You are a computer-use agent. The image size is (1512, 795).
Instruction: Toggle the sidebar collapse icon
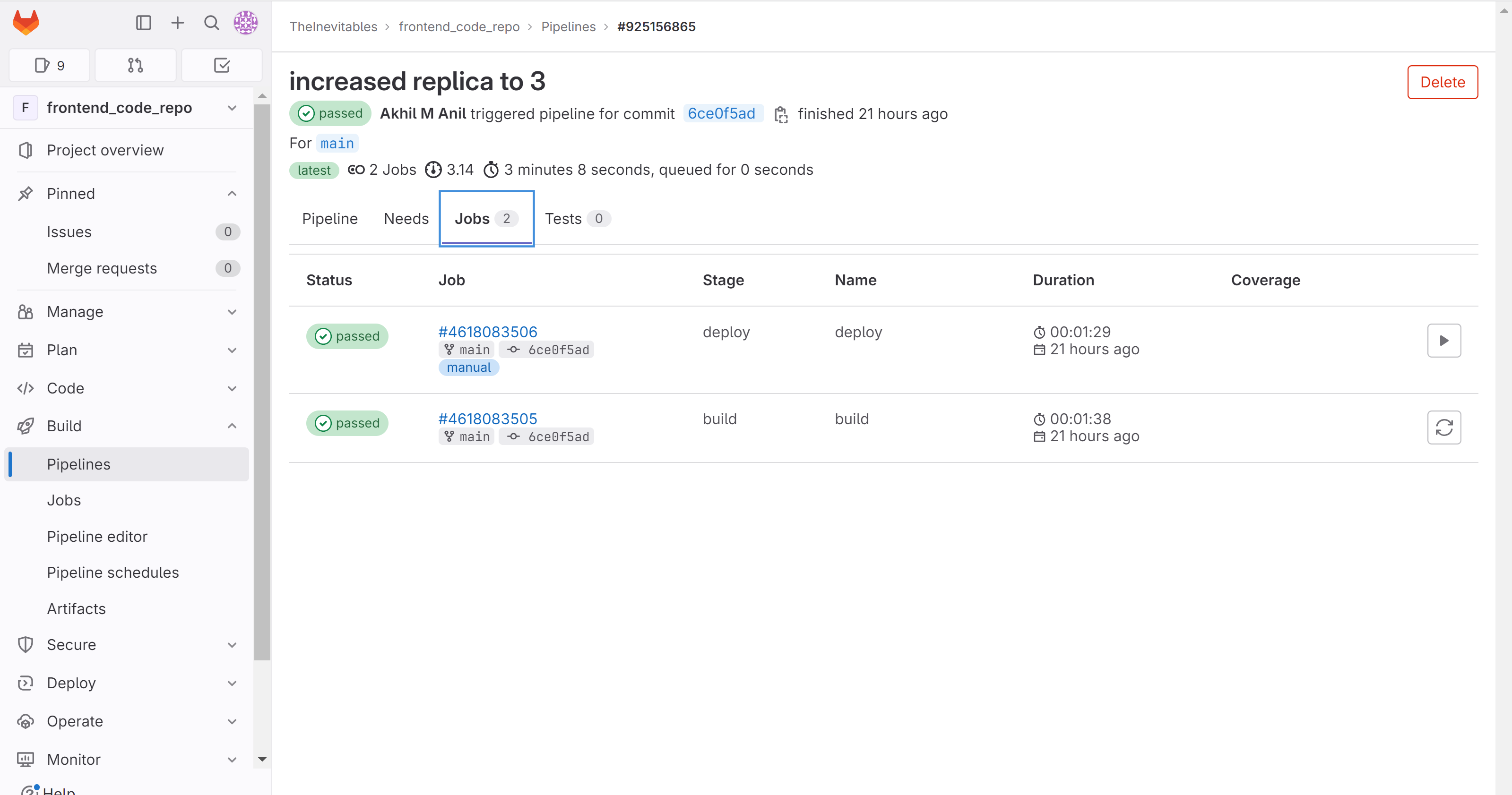tap(143, 23)
